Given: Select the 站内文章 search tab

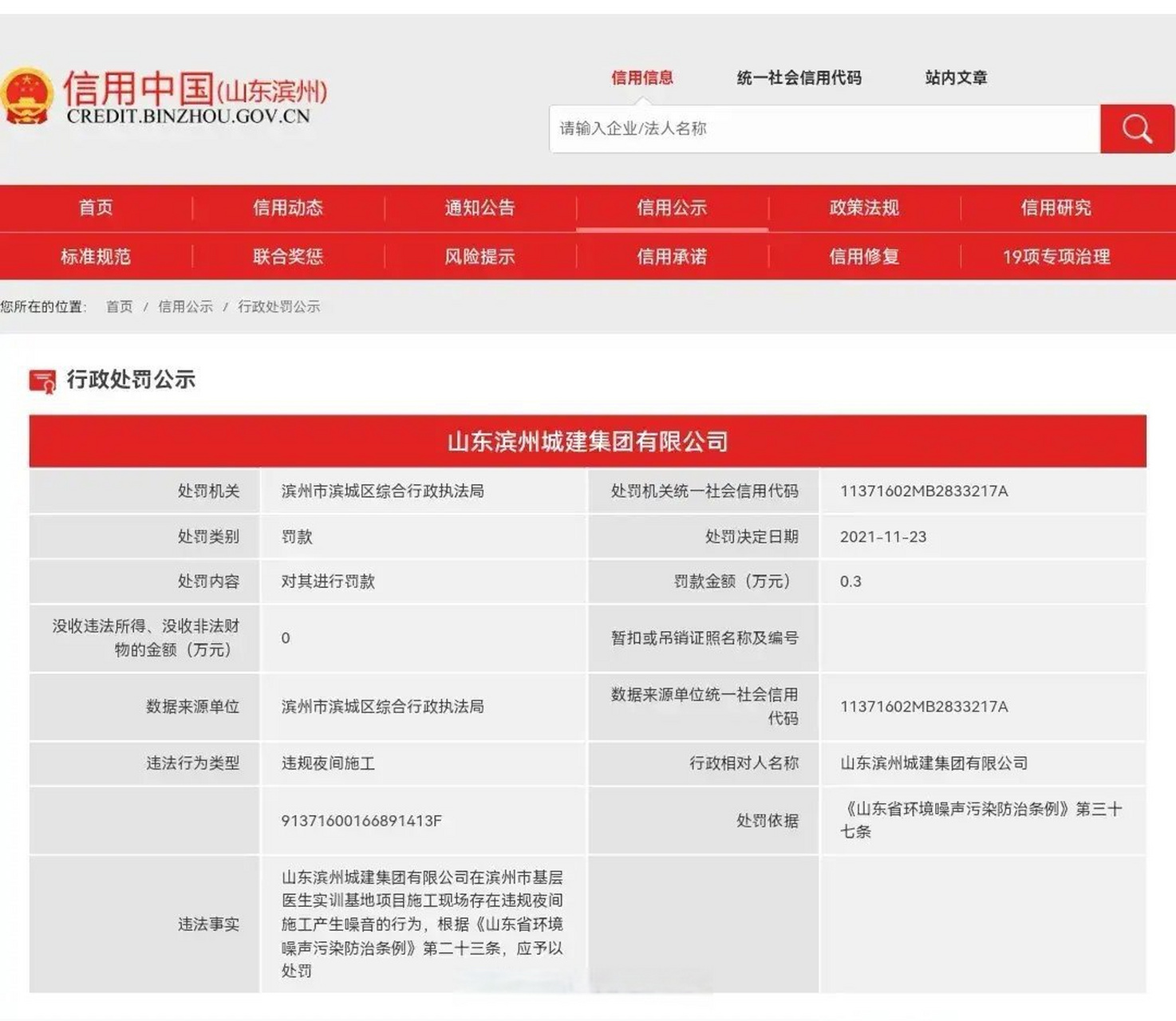Looking at the screenshot, I should pos(956,77).
